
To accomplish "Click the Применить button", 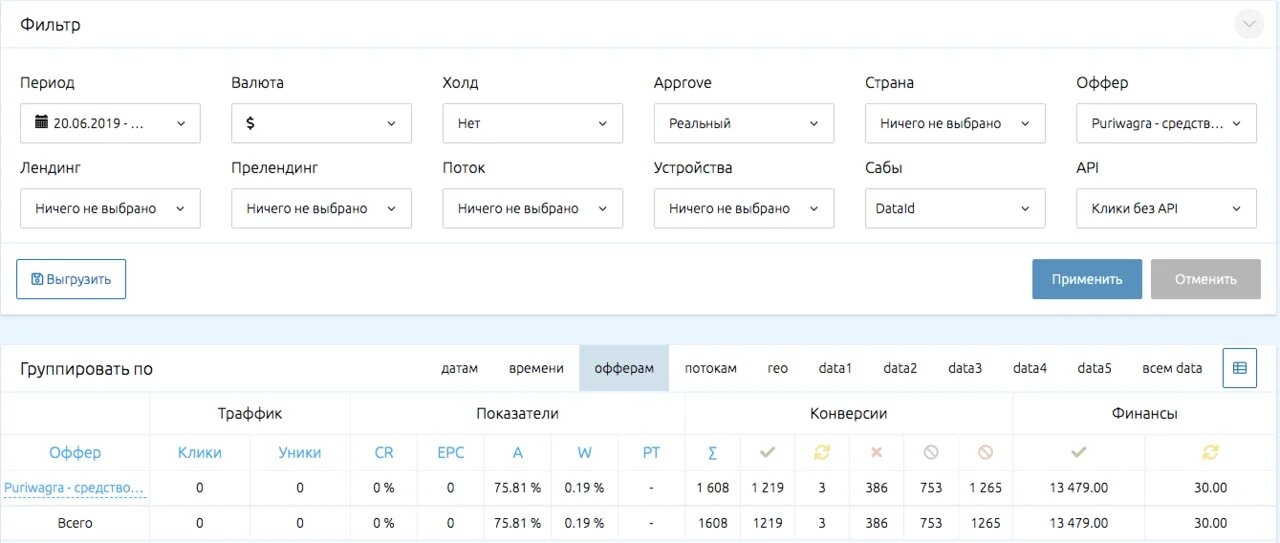I will 1087,279.
